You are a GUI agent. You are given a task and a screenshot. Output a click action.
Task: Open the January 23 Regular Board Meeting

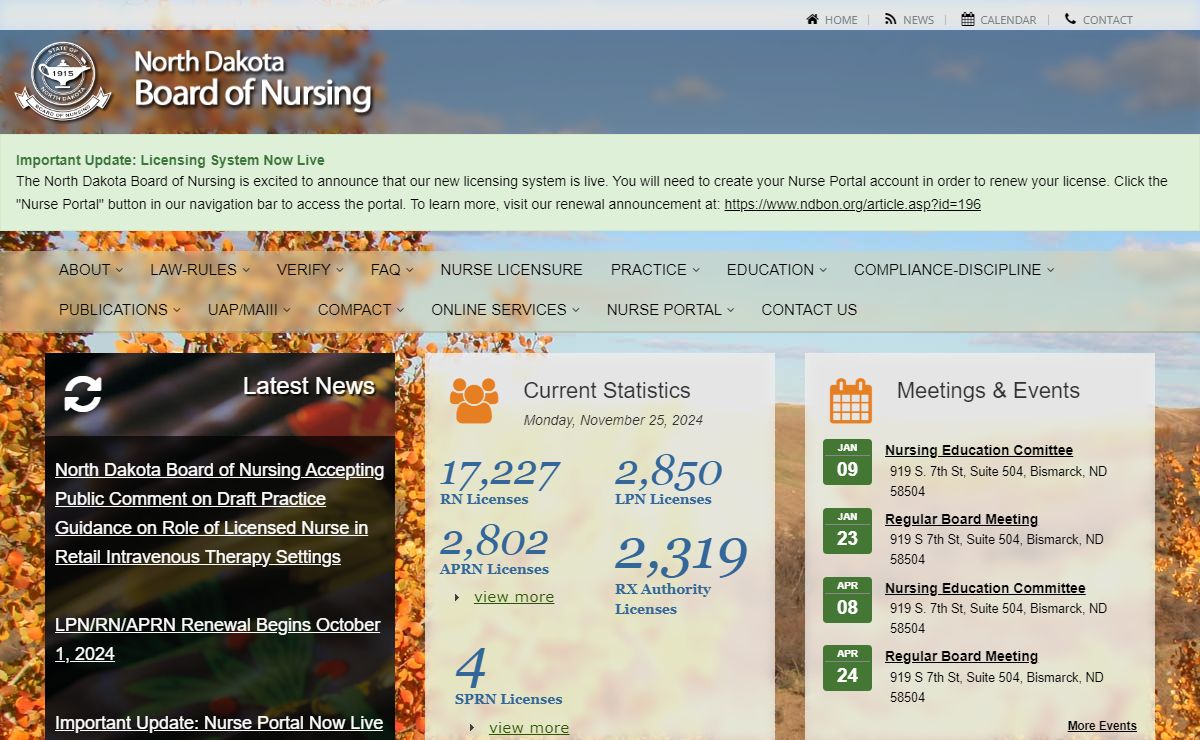click(x=961, y=519)
